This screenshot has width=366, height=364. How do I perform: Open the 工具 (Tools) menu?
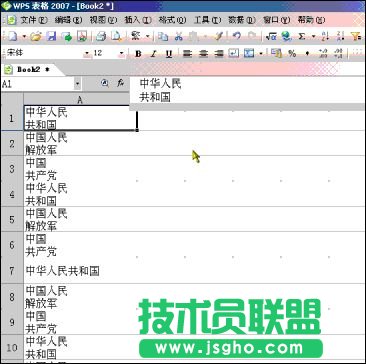point(207,20)
